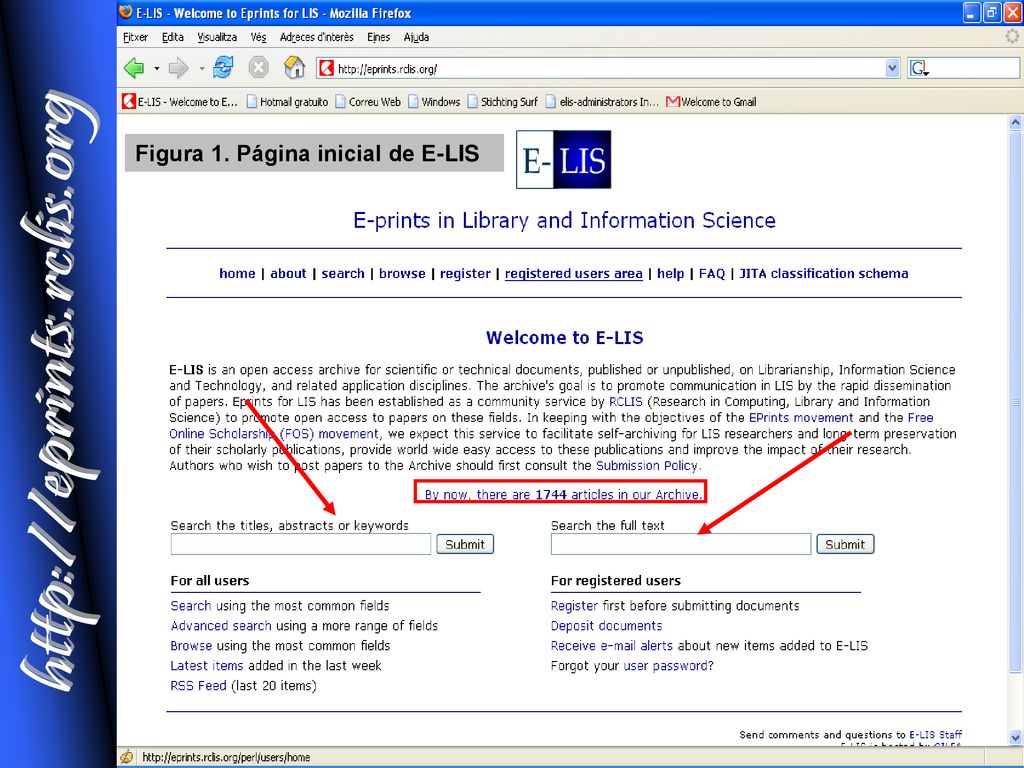Open the Advanced search link
This screenshot has width=1024, height=768.
(x=221, y=626)
